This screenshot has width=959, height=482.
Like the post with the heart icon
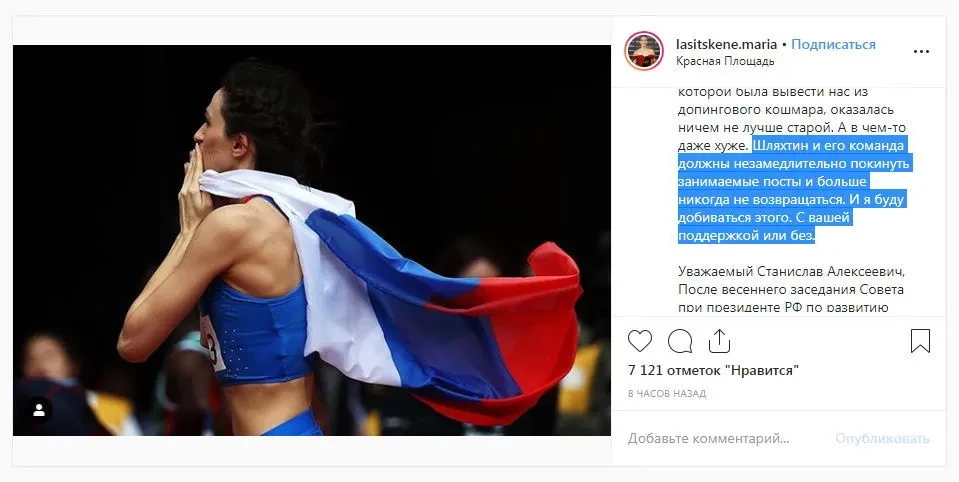point(640,341)
